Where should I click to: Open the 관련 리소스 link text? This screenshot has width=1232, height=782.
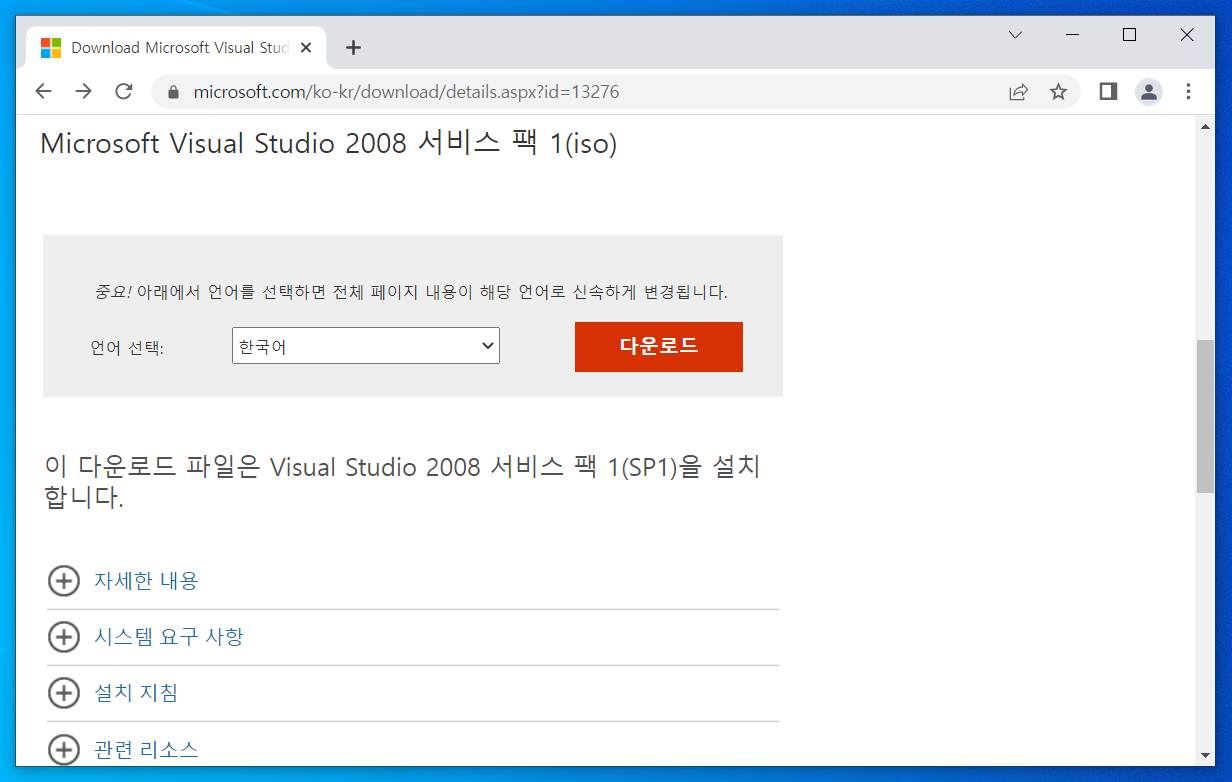pyautogui.click(x=146, y=749)
